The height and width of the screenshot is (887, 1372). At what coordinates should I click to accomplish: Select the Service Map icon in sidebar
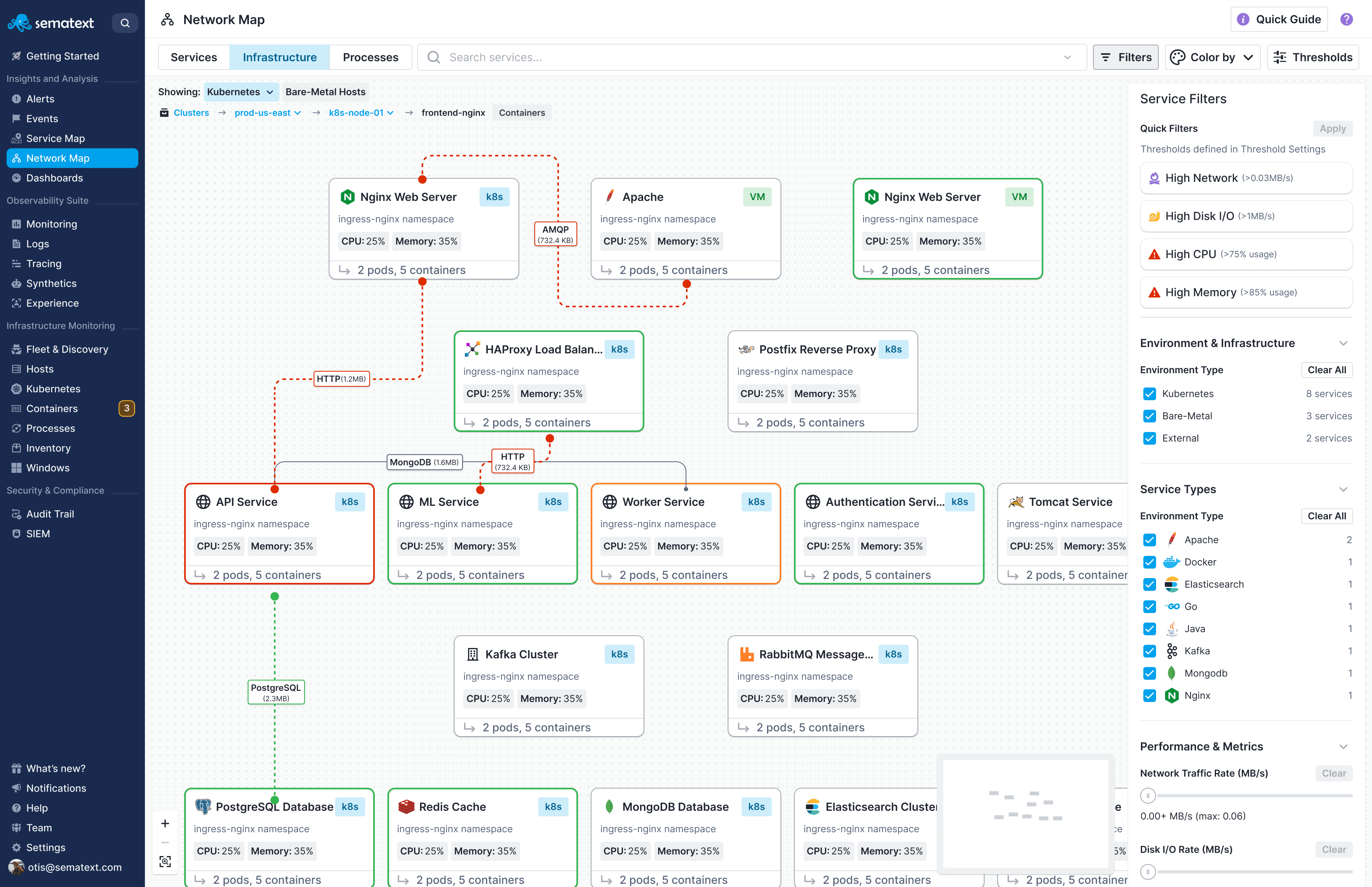(x=17, y=138)
